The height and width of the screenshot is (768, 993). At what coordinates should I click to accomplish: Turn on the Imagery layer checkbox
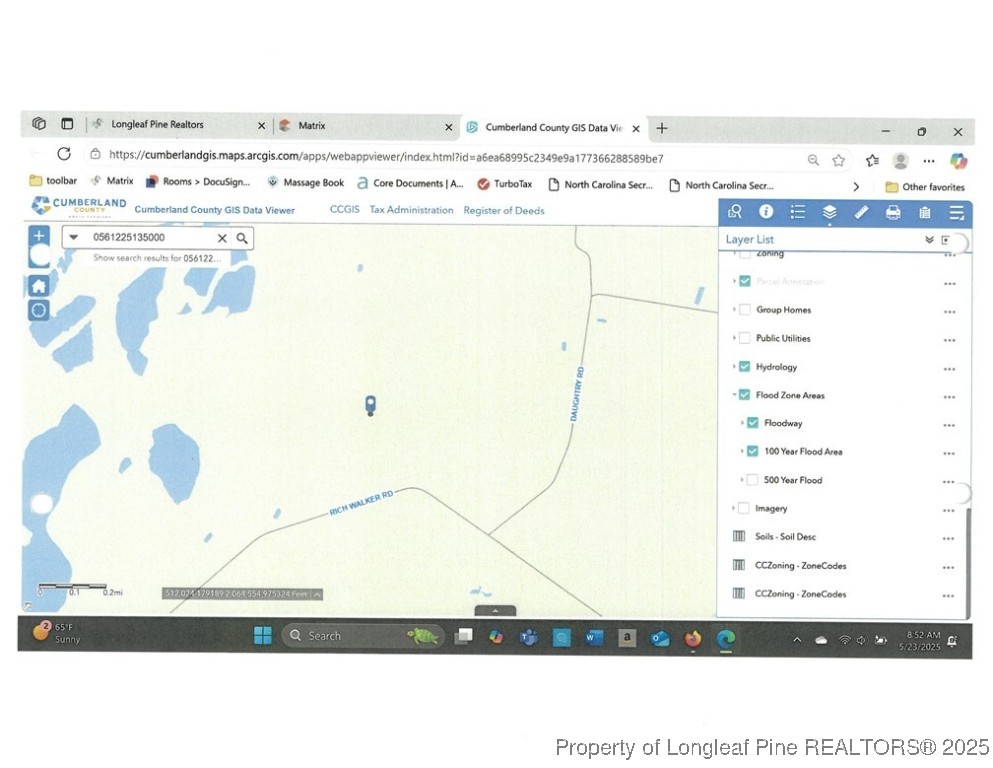click(x=744, y=509)
